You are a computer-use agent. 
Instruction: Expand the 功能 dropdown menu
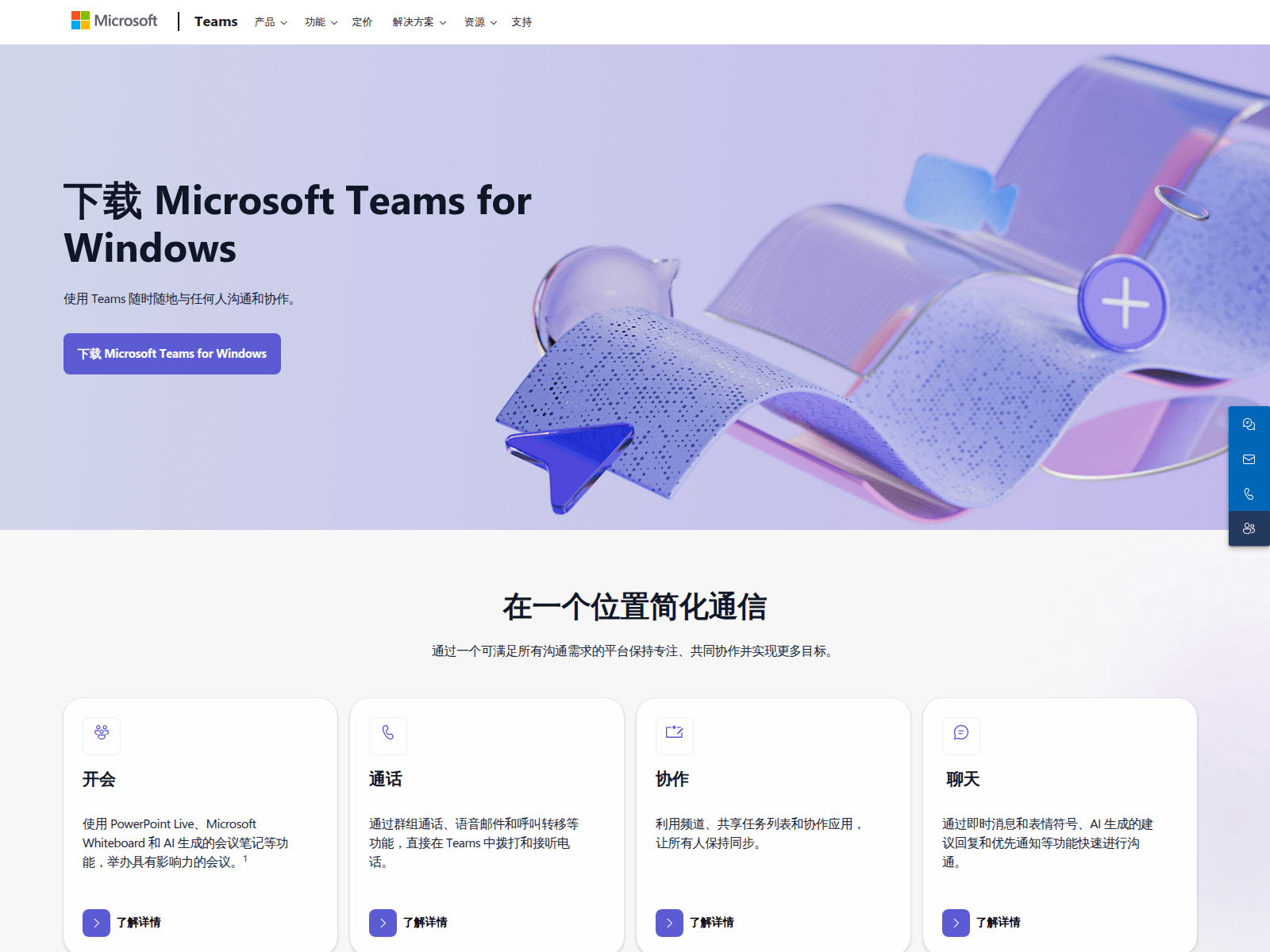click(x=321, y=22)
